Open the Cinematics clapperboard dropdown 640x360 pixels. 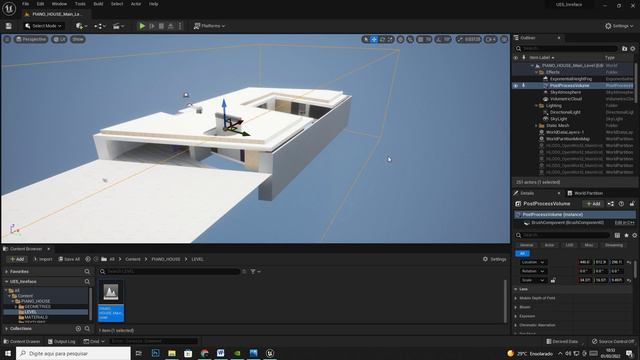(x=118, y=26)
